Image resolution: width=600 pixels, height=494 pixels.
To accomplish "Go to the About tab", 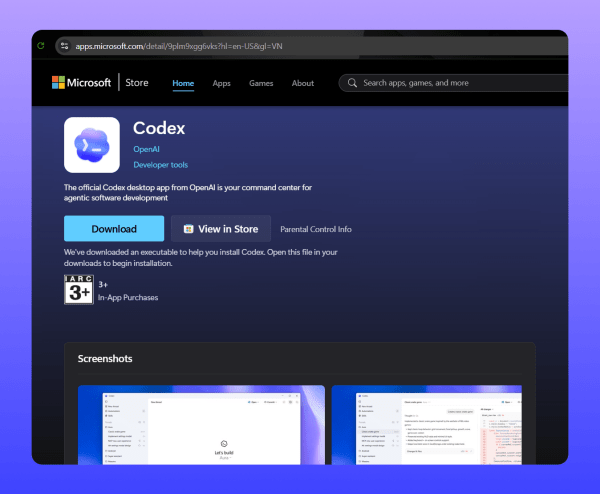I will click(x=303, y=83).
